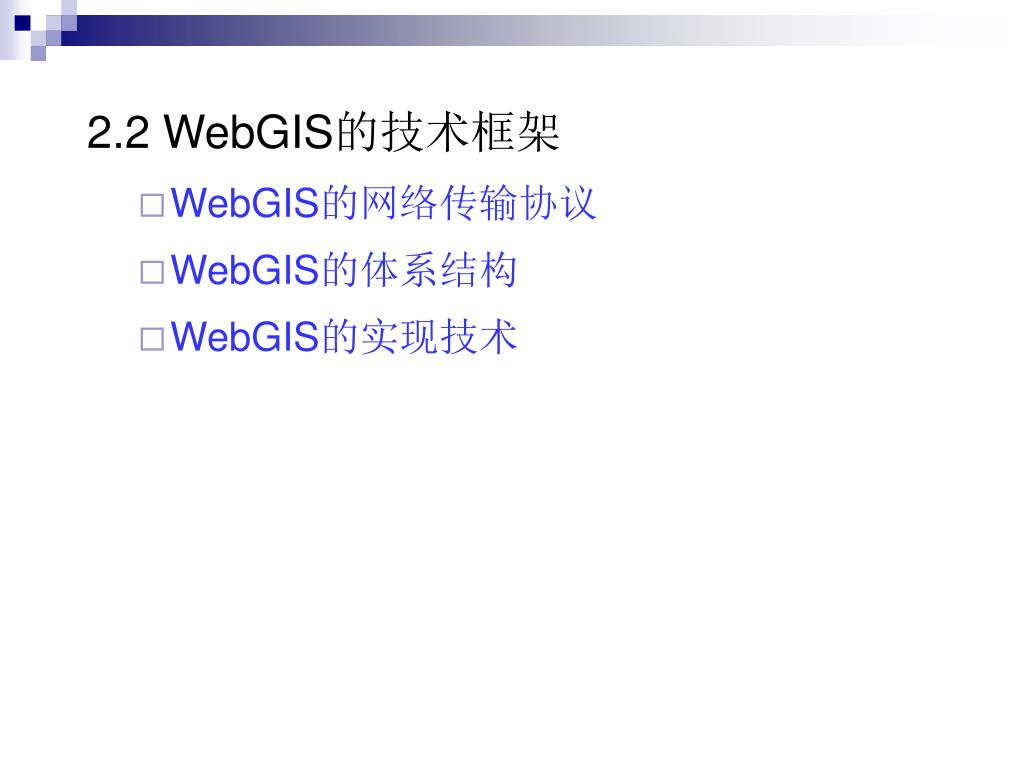Click the 网络传输协议 characters in first bullet
The height and width of the screenshot is (768, 1024).
tap(479, 203)
